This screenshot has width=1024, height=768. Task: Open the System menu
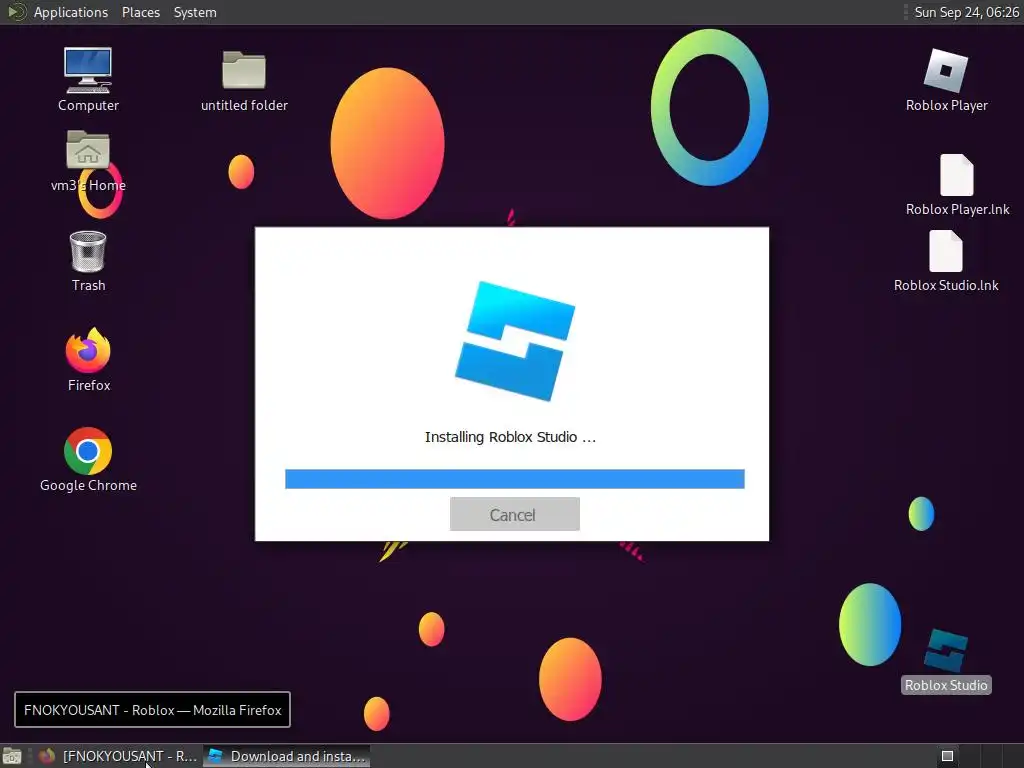pyautogui.click(x=195, y=12)
